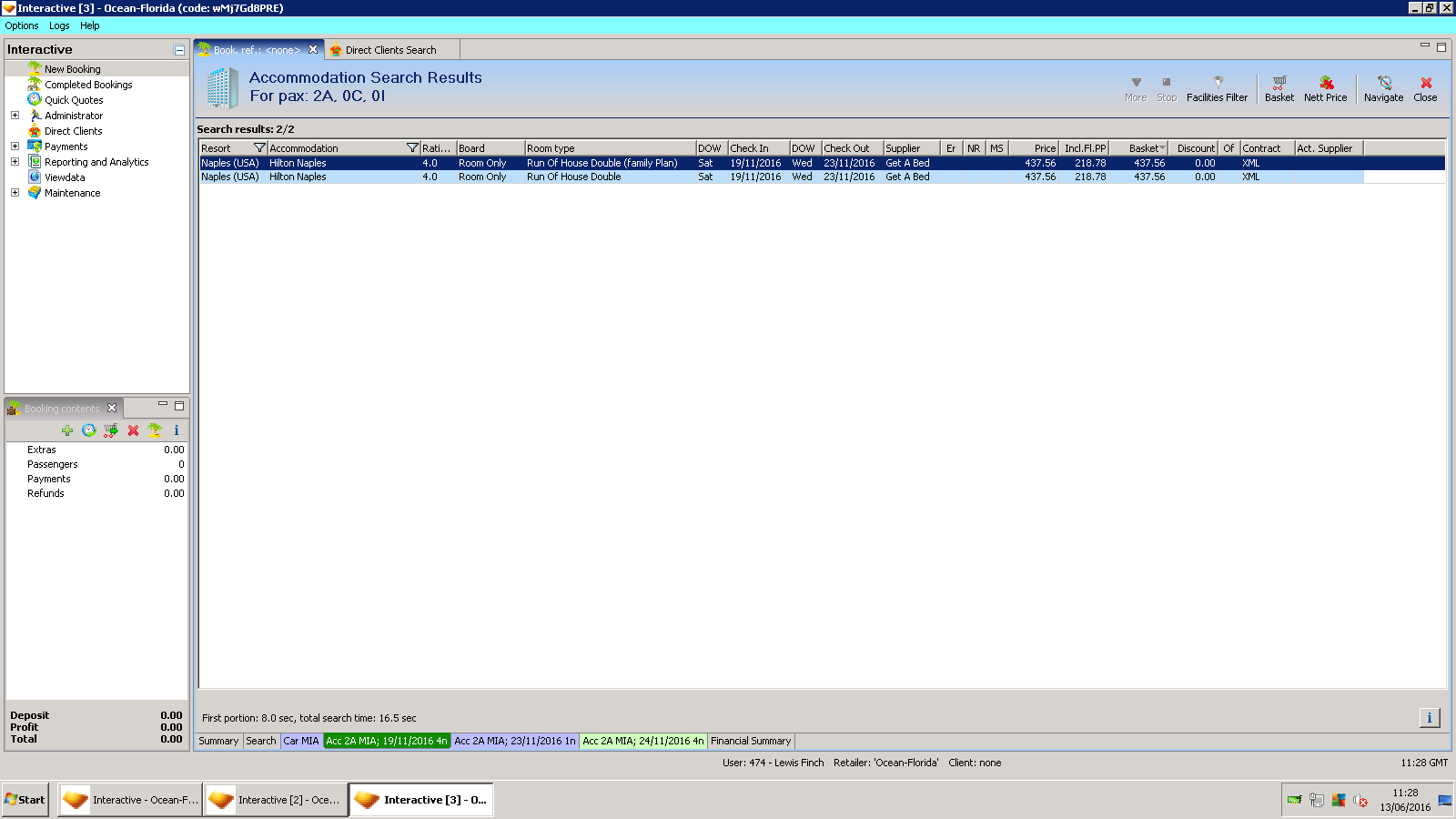
Task: Minimize the Booking contents panel
Action: click(163, 404)
